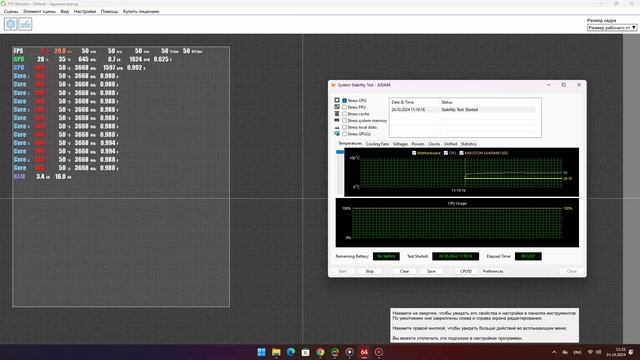The width and height of the screenshot is (640, 360).
Task: Click the gear settings icon in FPS Monitor toolbar
Action: point(11,24)
